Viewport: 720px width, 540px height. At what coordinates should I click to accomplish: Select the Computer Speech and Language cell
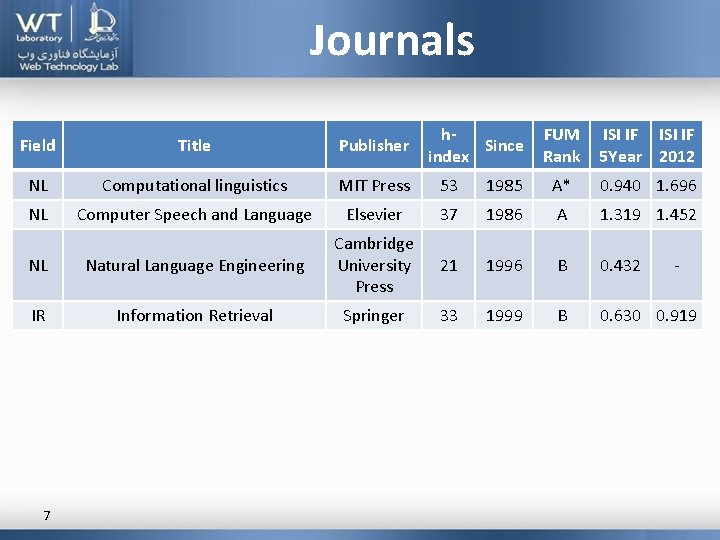[194, 214]
